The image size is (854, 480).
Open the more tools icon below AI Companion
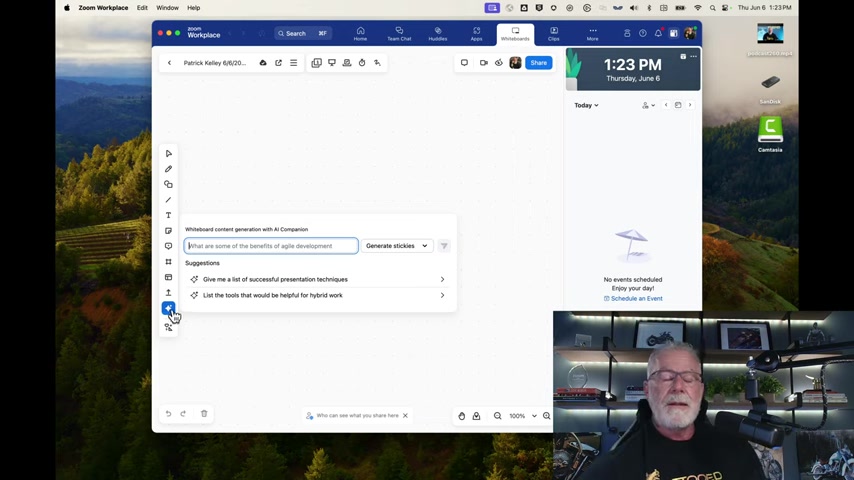point(168,327)
